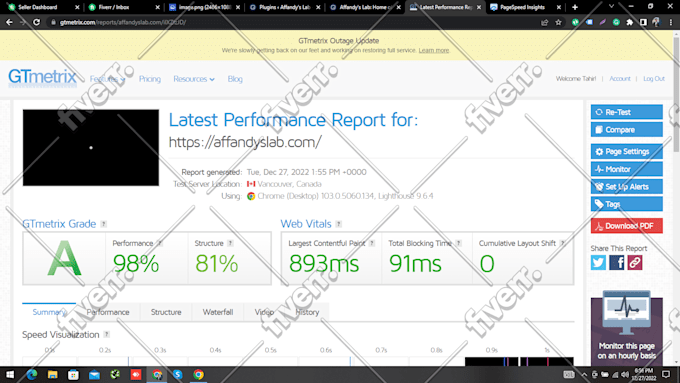This screenshot has height=383, width=680.
Task: Open the tab search chevron
Action: point(611,7)
